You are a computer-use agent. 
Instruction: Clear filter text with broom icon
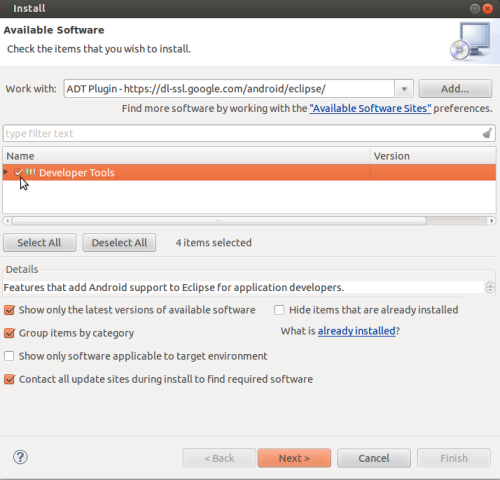tap(487, 133)
